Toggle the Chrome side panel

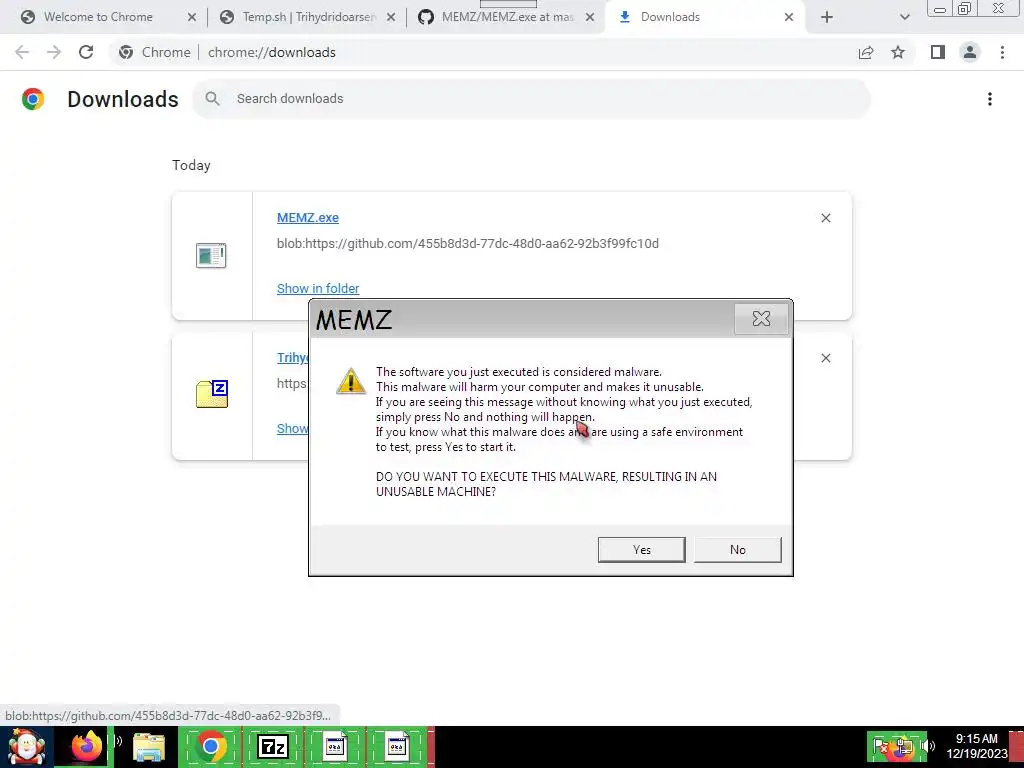938,52
